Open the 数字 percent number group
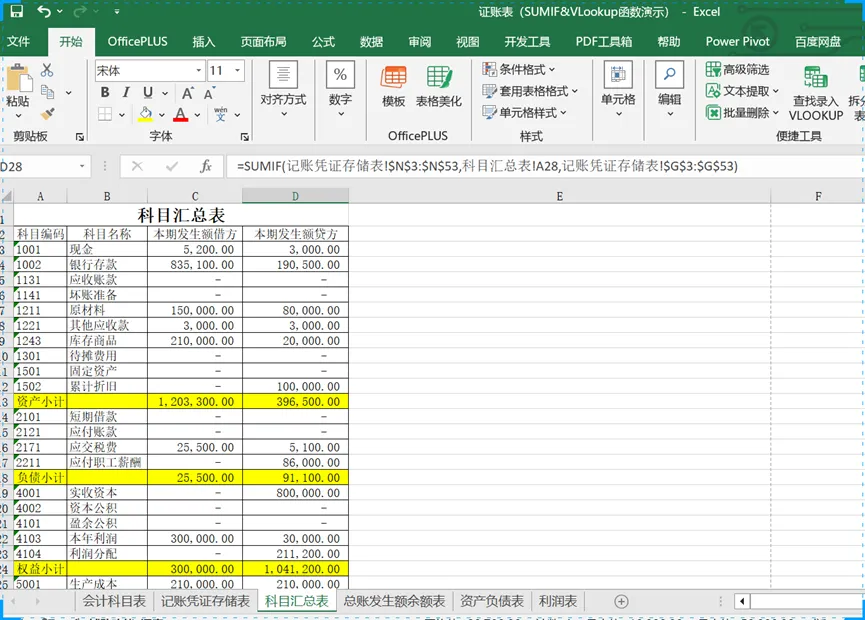Image resolution: width=865 pixels, height=620 pixels. (x=340, y=89)
